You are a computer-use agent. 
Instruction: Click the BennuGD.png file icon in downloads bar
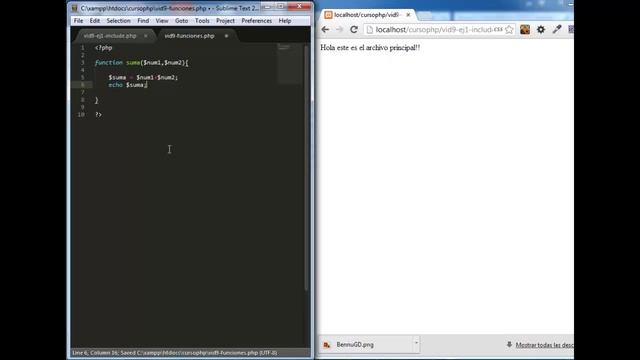[327, 345]
